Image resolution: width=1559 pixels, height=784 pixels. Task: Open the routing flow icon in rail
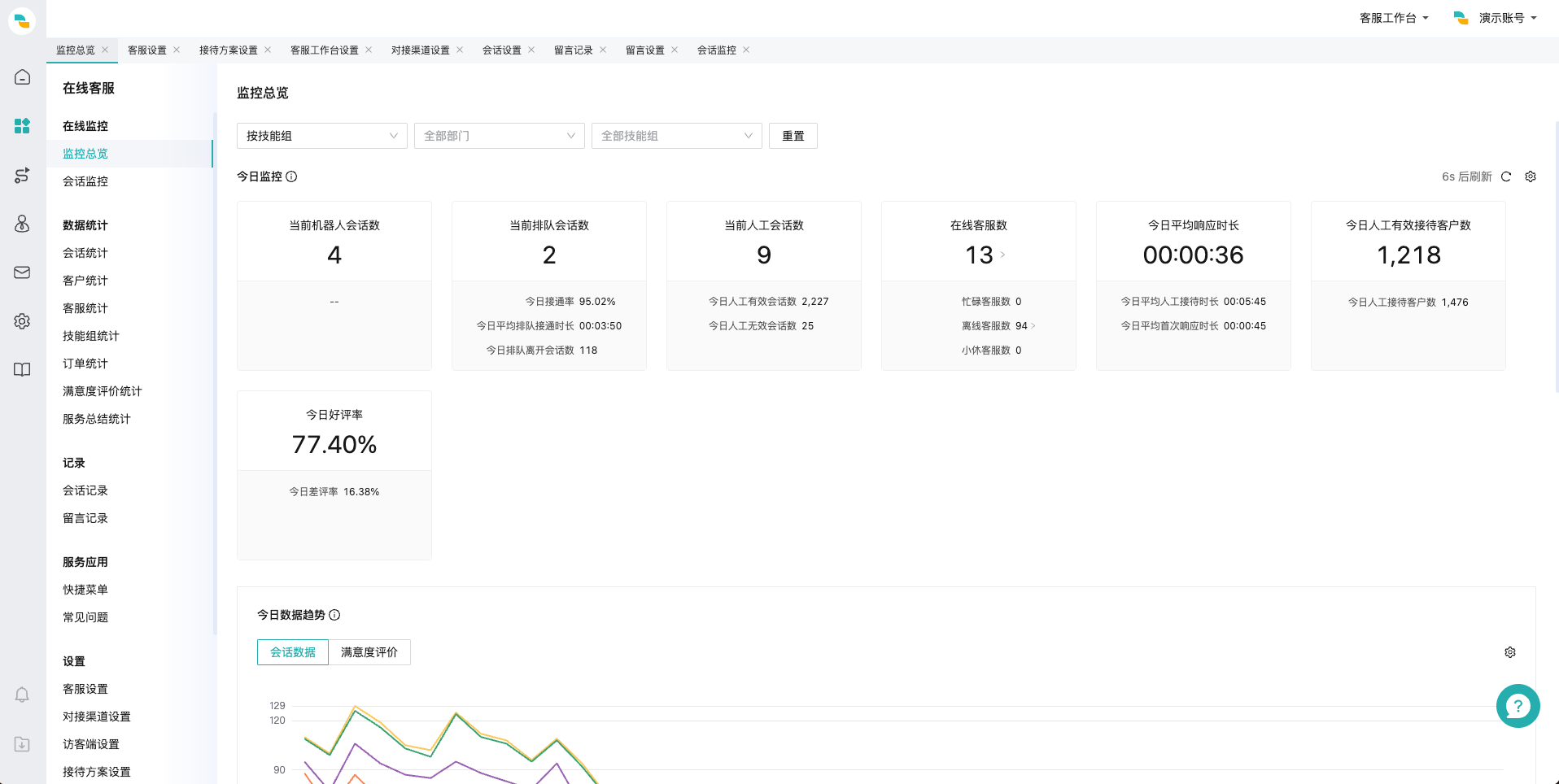(x=22, y=175)
